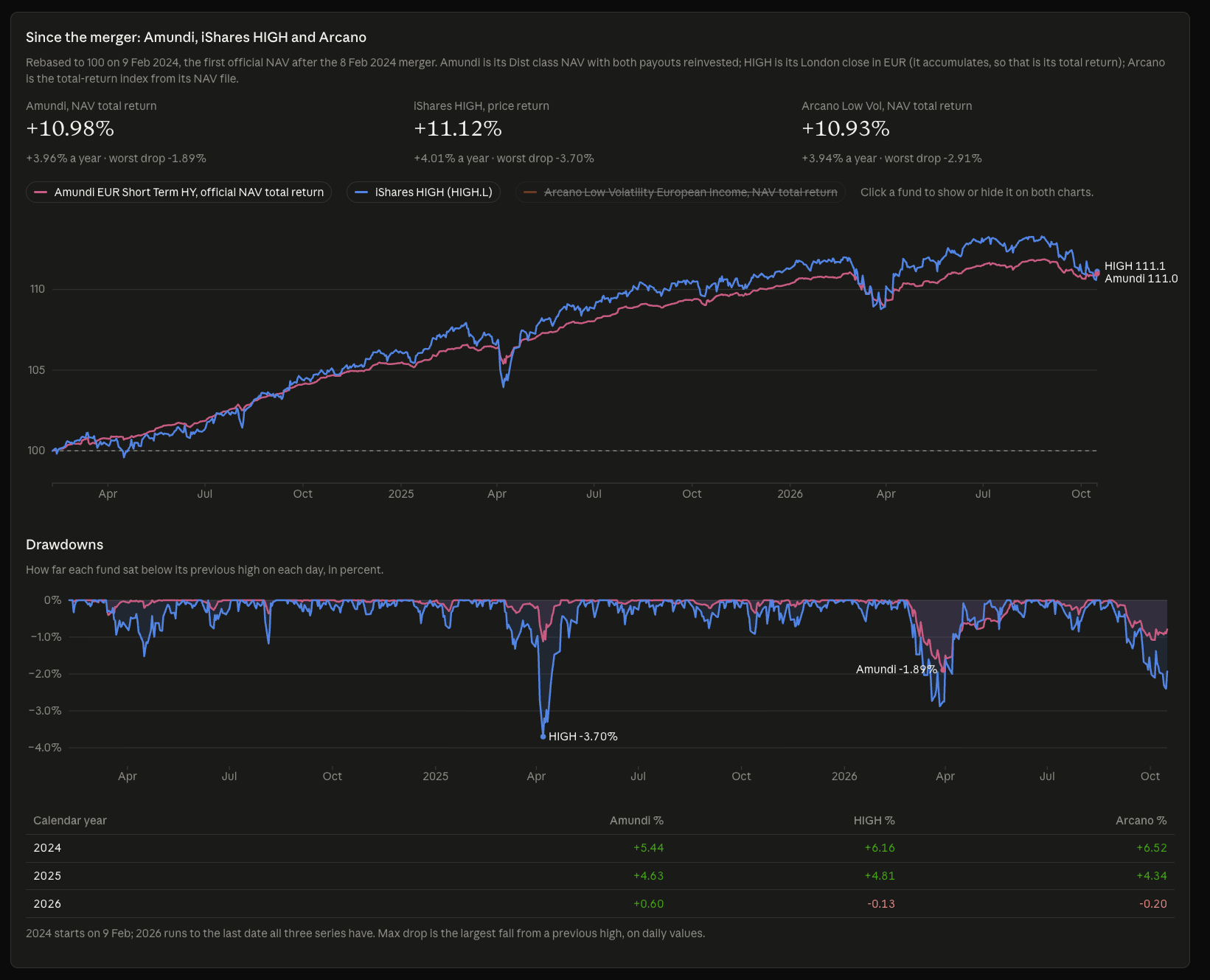1210x980 pixels.
Task: Select the blue HIGH legend color dash
Action: 361,192
